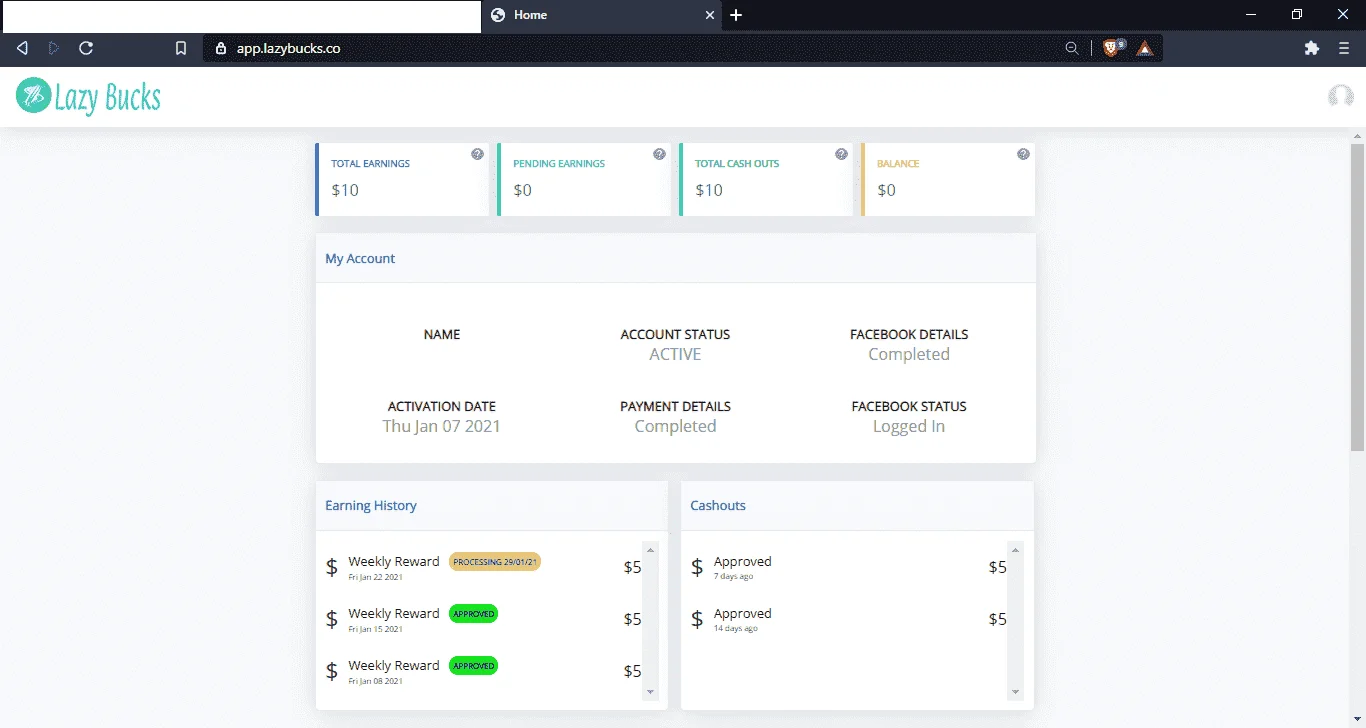Click the Total Cash Outs help icon
Viewport: 1366px width, 728px height.
coord(841,154)
